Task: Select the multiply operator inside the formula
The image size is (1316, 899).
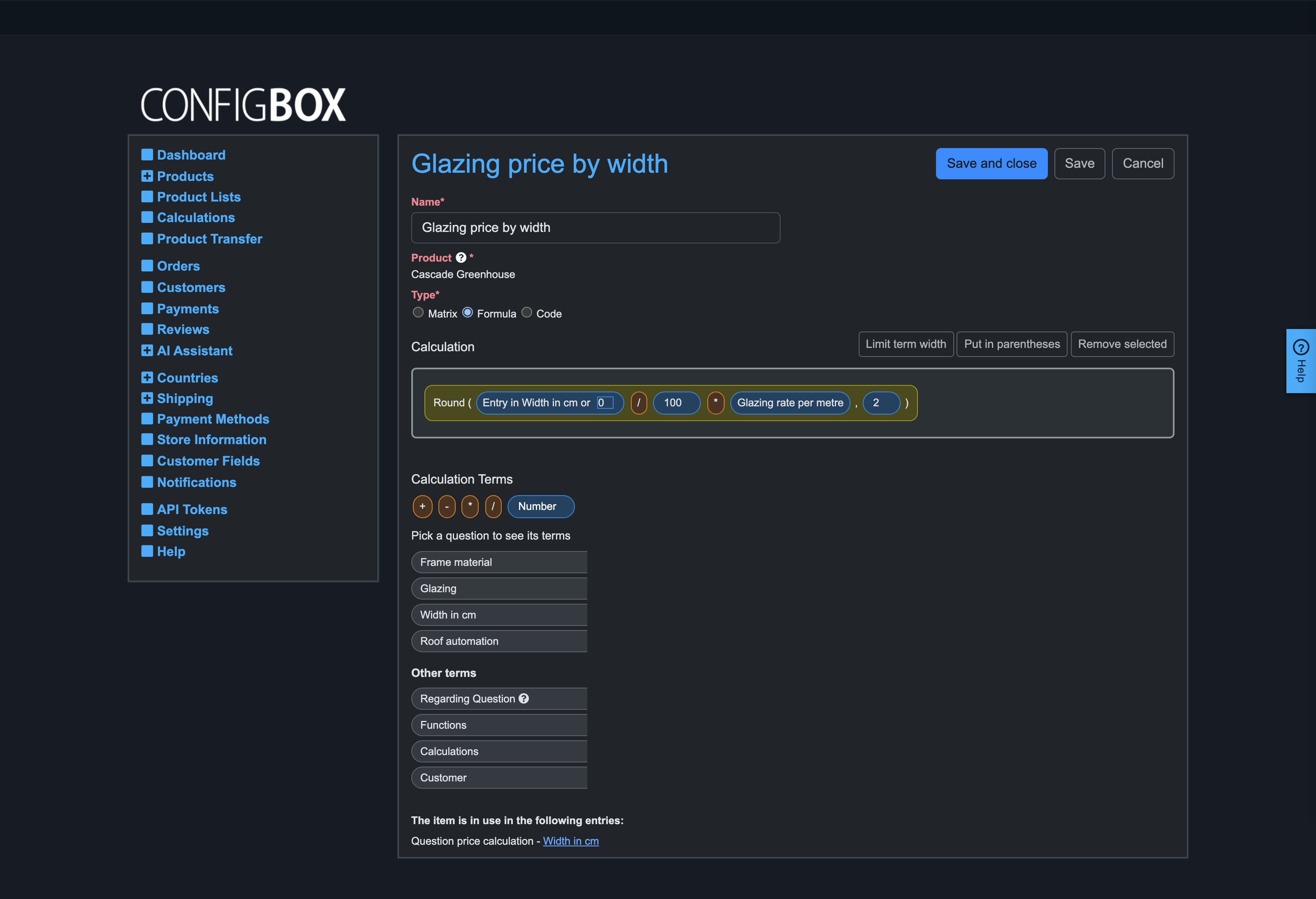Action: pos(716,403)
